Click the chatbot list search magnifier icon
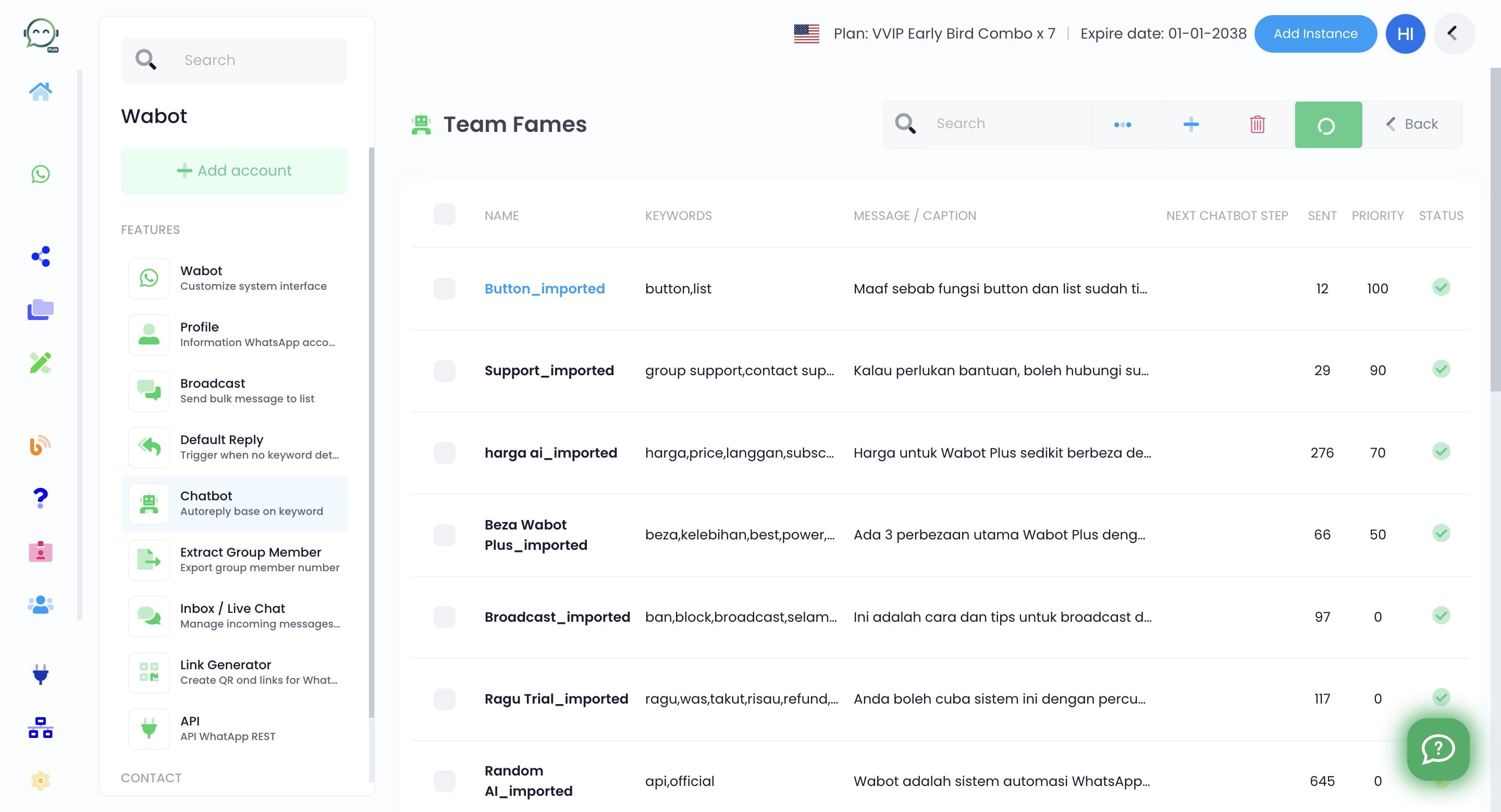Image resolution: width=1501 pixels, height=812 pixels. [905, 124]
